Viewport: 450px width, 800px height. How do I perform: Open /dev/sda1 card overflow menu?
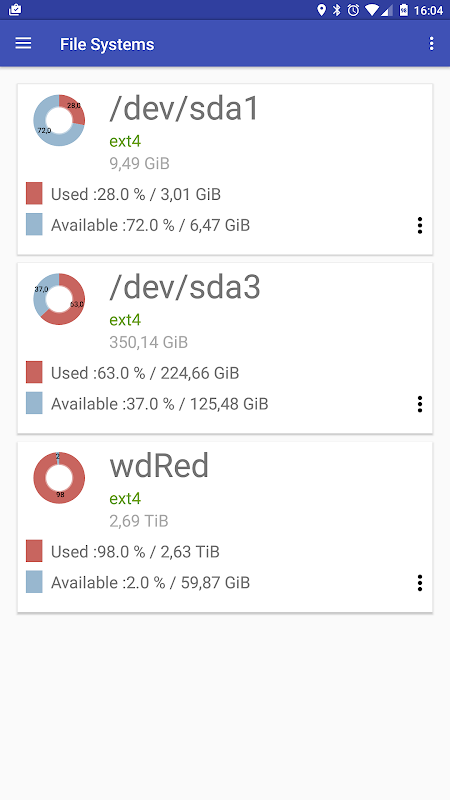coord(419,225)
